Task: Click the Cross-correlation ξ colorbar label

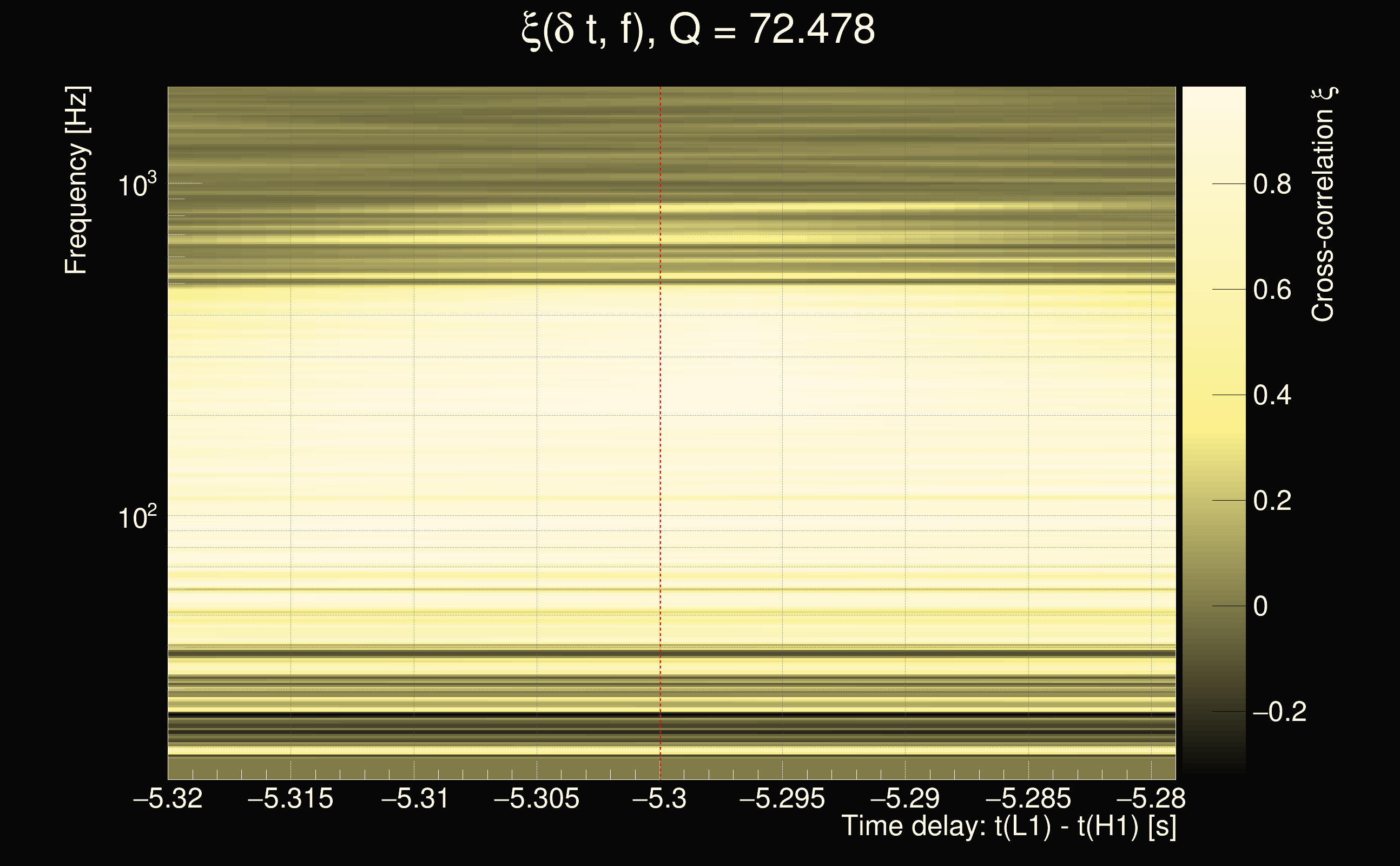Action: [1323, 205]
